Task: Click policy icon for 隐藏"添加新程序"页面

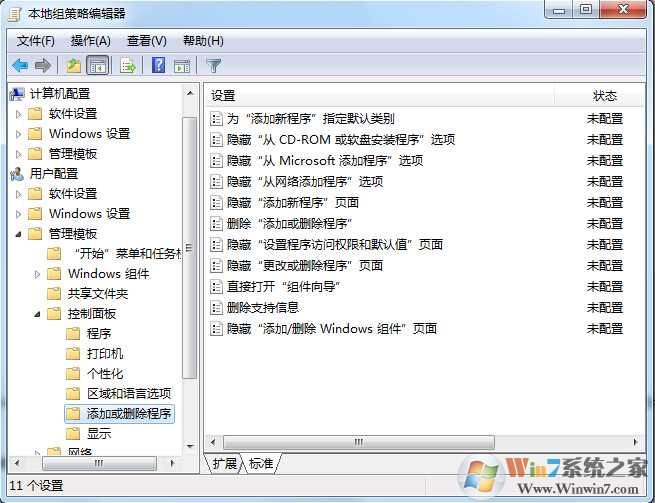Action: (216, 203)
